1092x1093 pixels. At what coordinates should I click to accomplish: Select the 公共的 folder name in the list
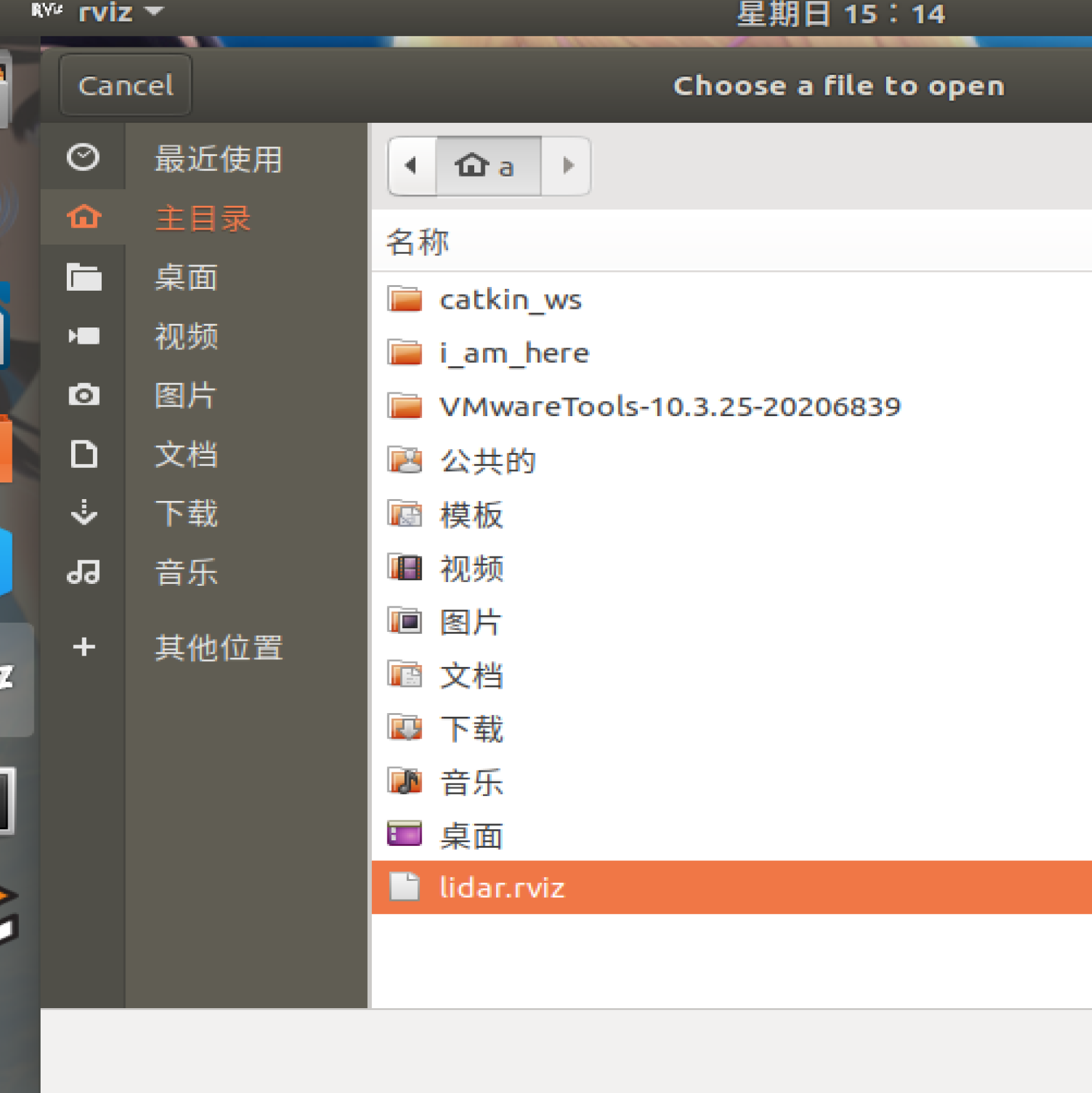488,461
